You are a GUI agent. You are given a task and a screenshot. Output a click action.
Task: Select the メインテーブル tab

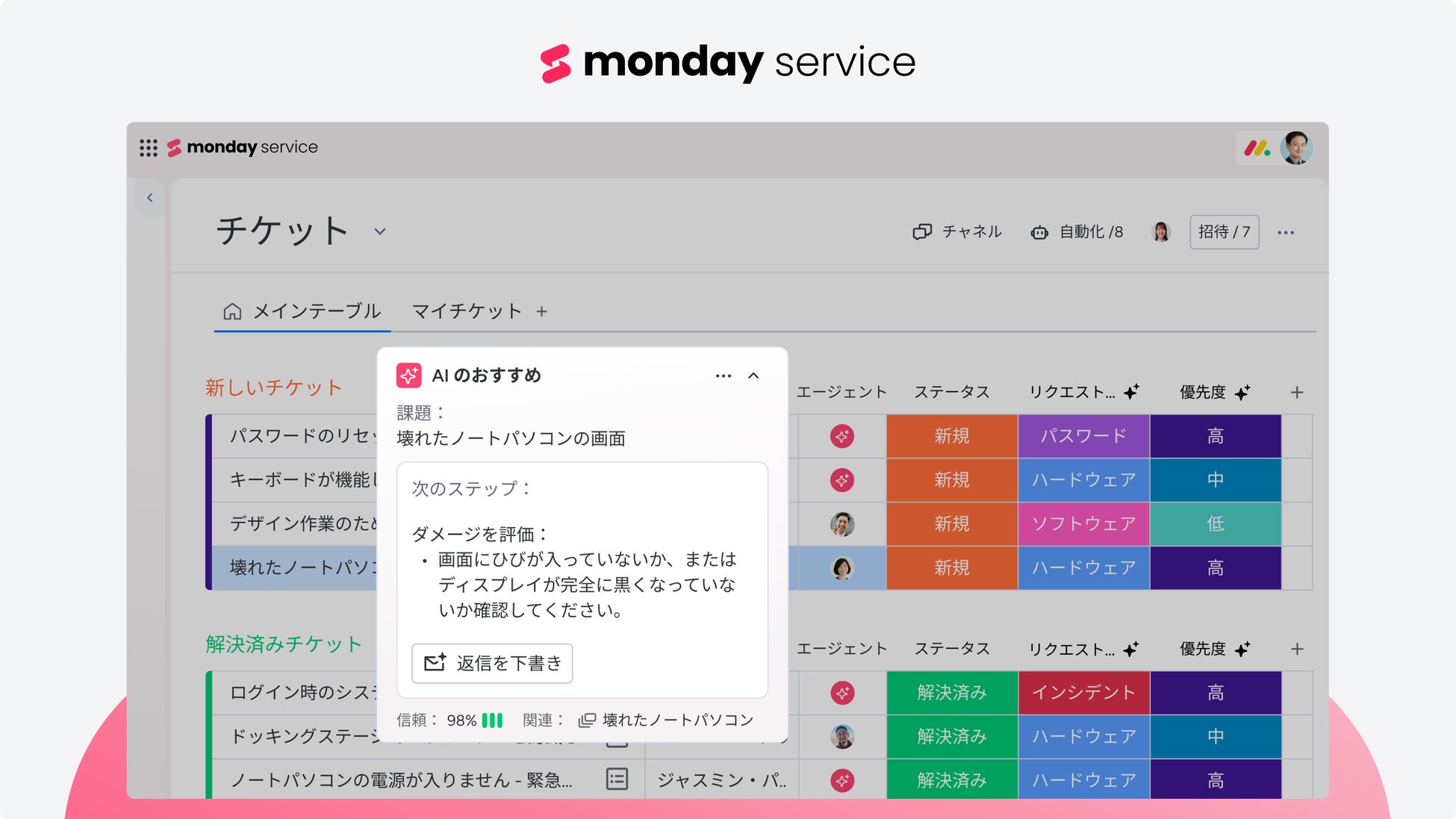click(x=302, y=311)
